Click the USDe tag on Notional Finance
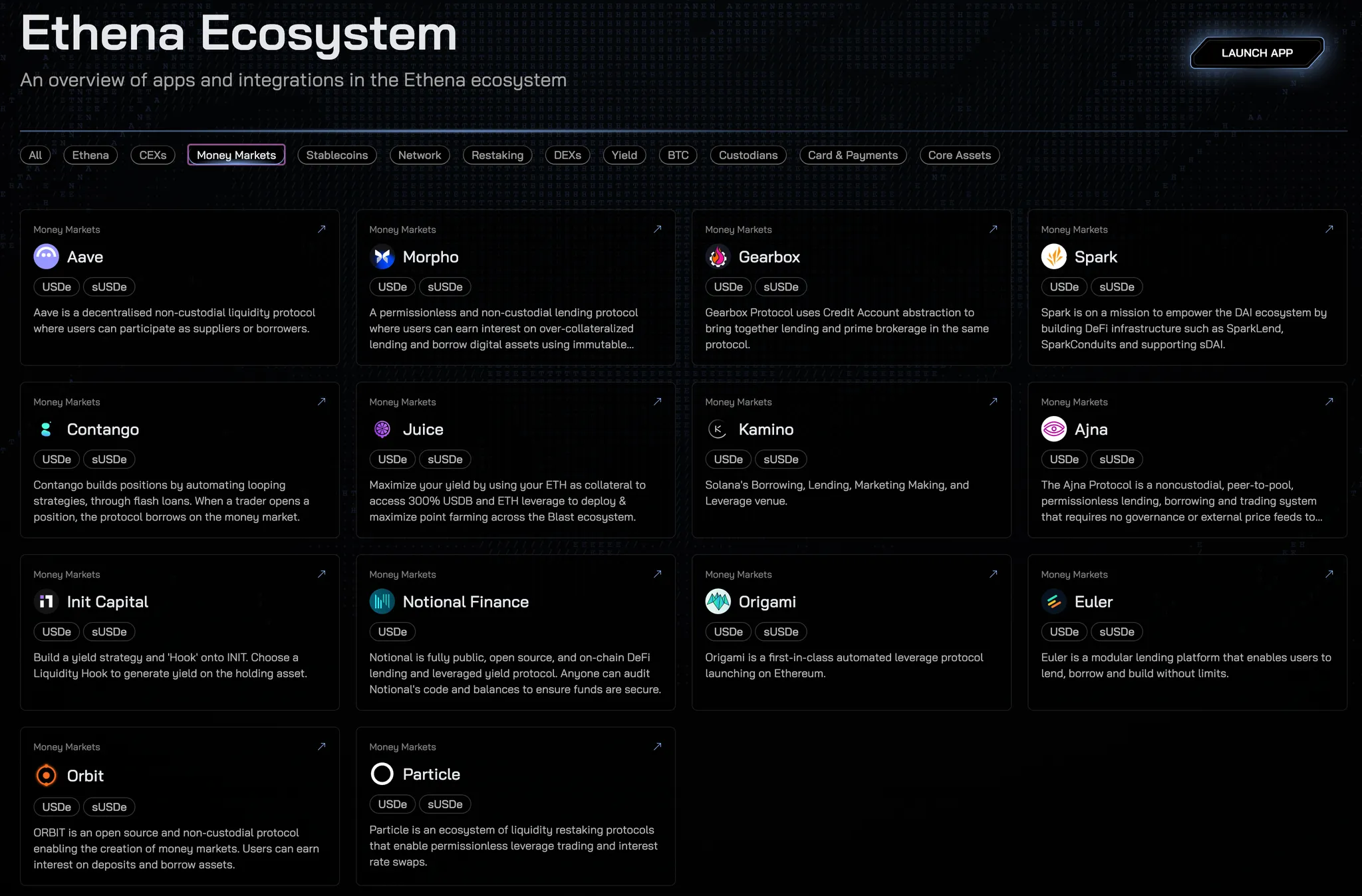Screen dimensions: 1362x896 click(x=392, y=631)
